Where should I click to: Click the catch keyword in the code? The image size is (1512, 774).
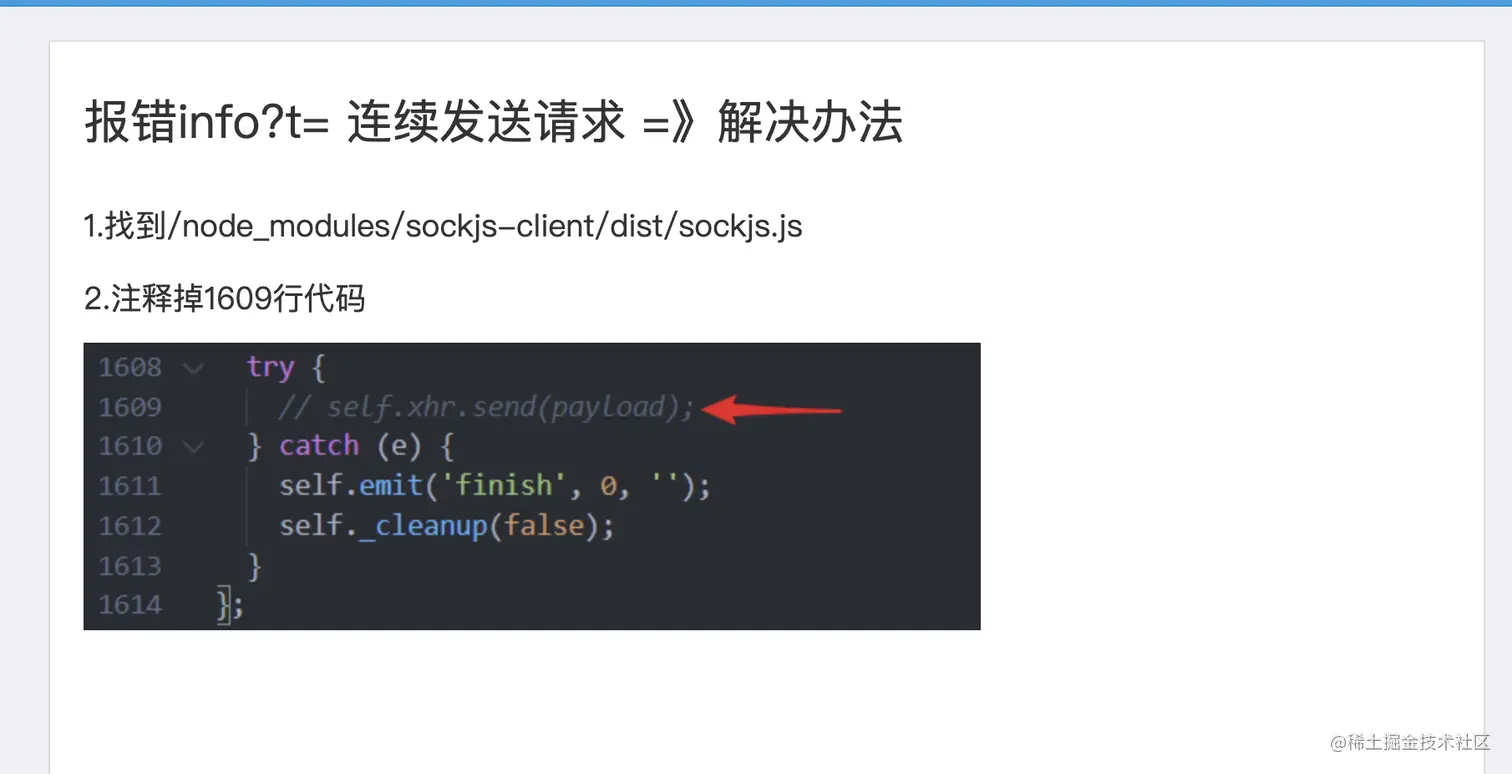[319, 446]
